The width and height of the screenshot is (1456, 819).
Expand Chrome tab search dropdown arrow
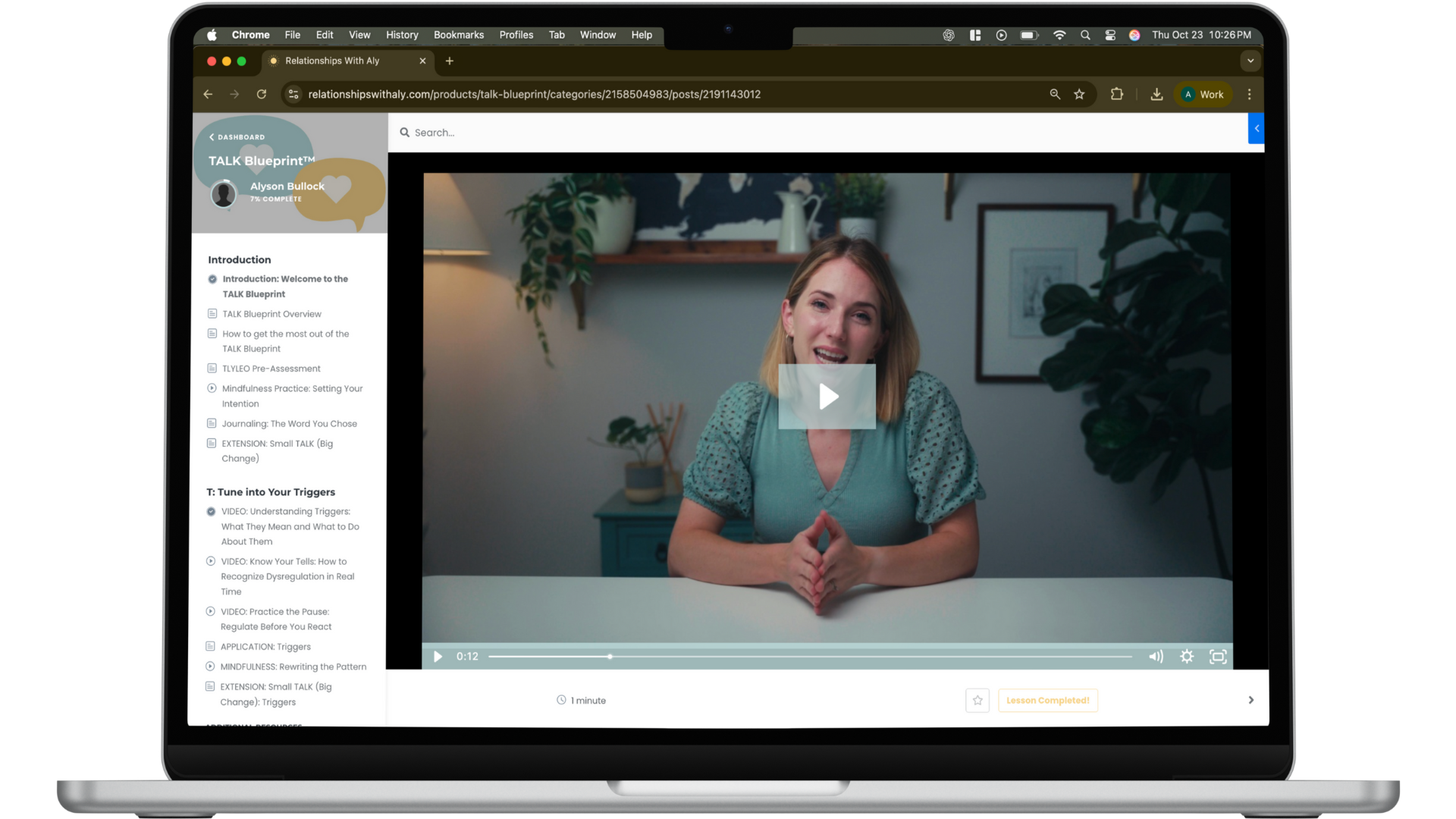point(1250,61)
